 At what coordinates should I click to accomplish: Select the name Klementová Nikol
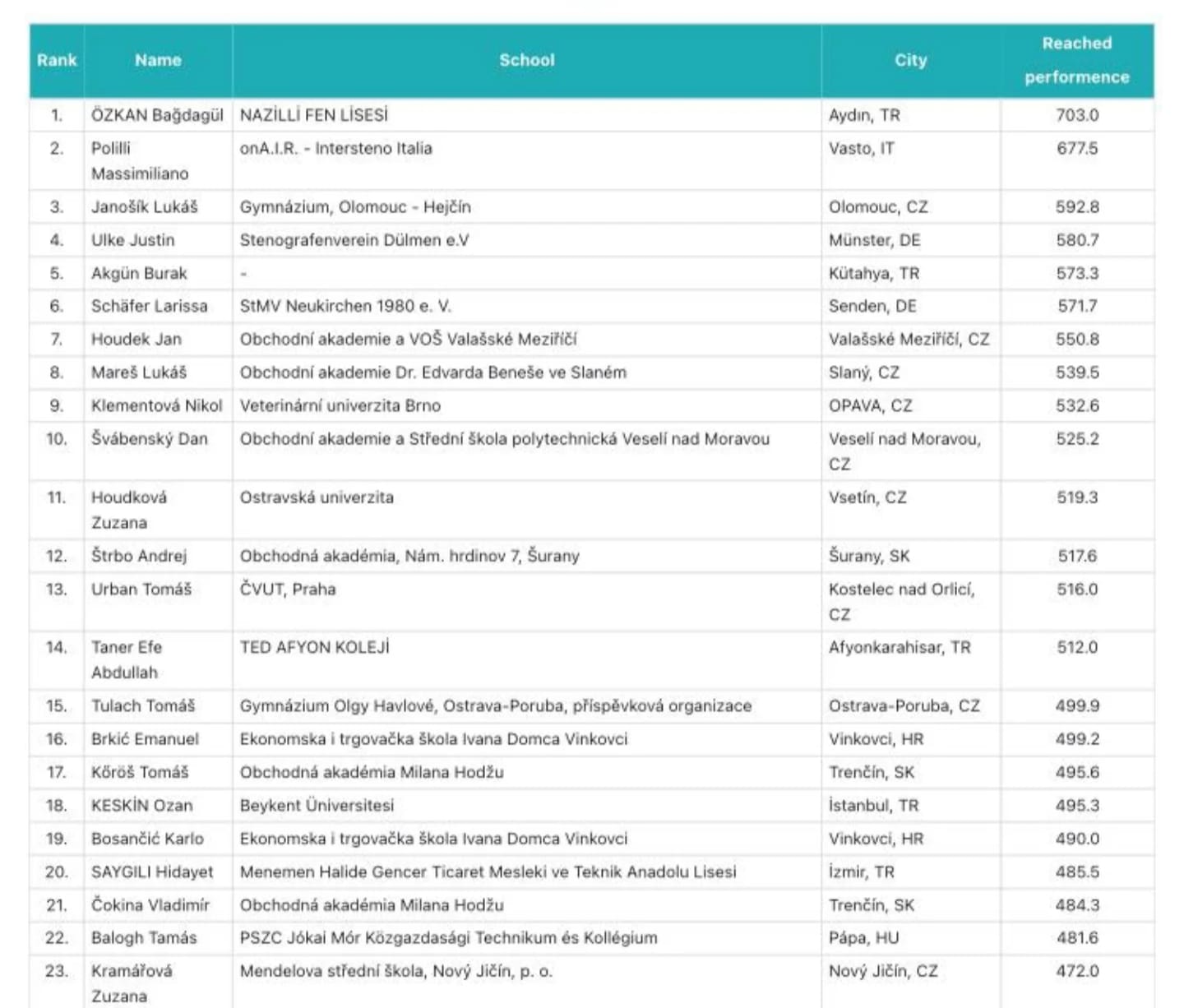[x=157, y=405]
